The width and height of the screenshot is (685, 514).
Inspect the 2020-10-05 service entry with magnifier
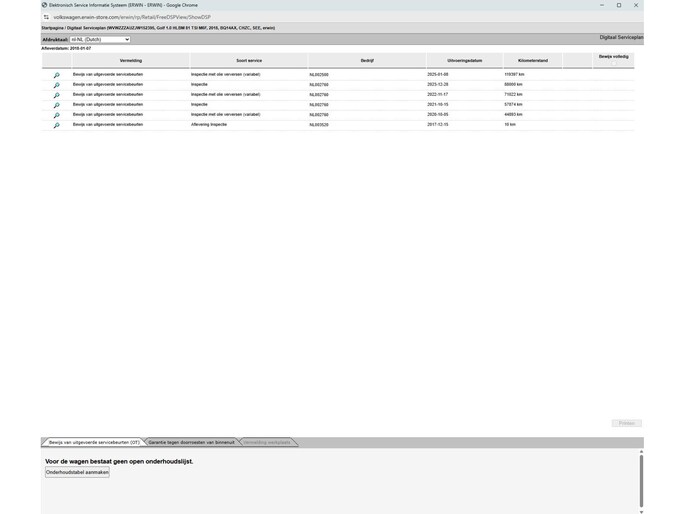click(56, 115)
